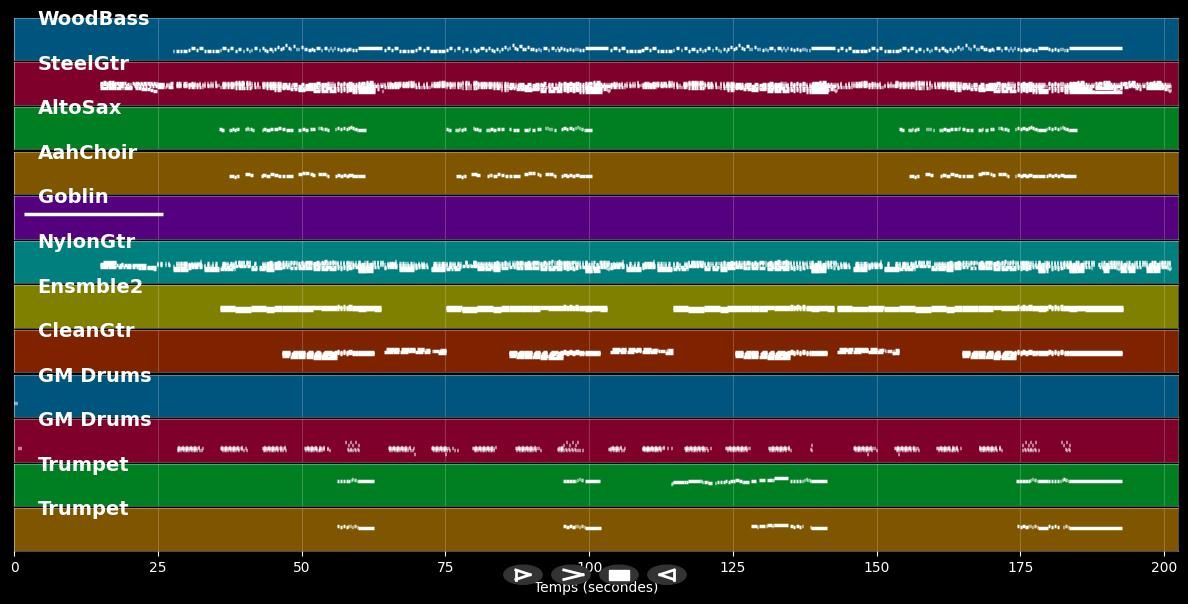Screen dimensions: 1188x604
Task: Click the 50 seconds timeline tick
Action: tap(301, 567)
